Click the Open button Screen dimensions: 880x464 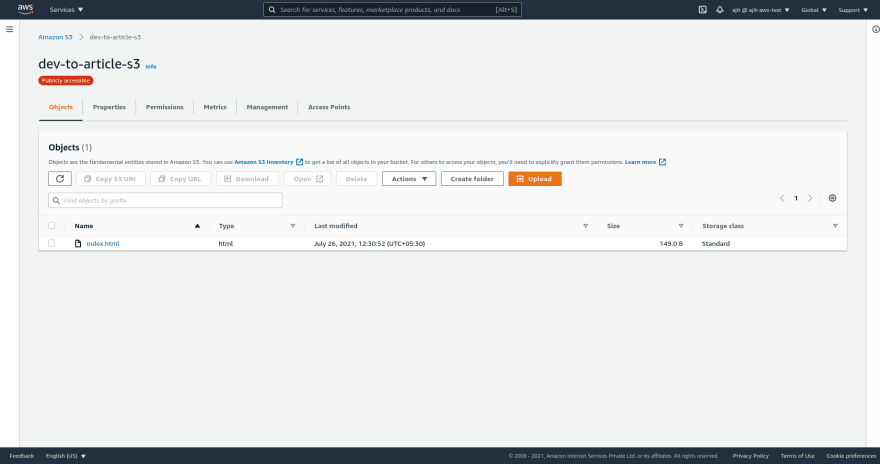(x=308, y=179)
